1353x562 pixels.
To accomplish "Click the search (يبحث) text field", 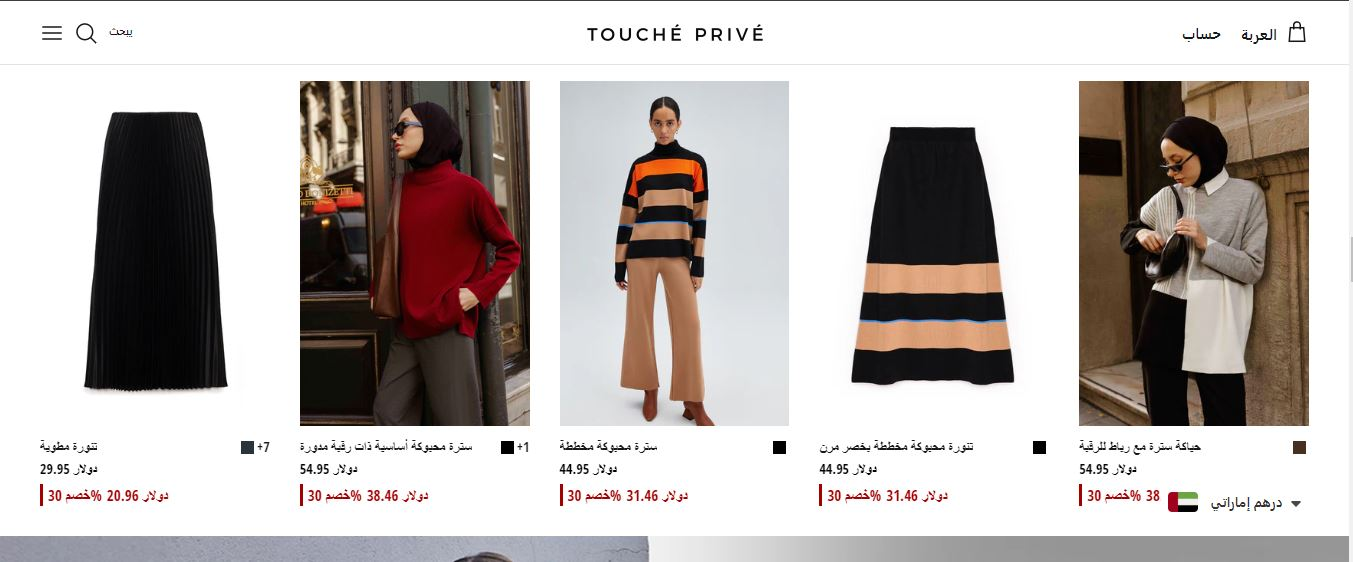I will pos(121,32).
